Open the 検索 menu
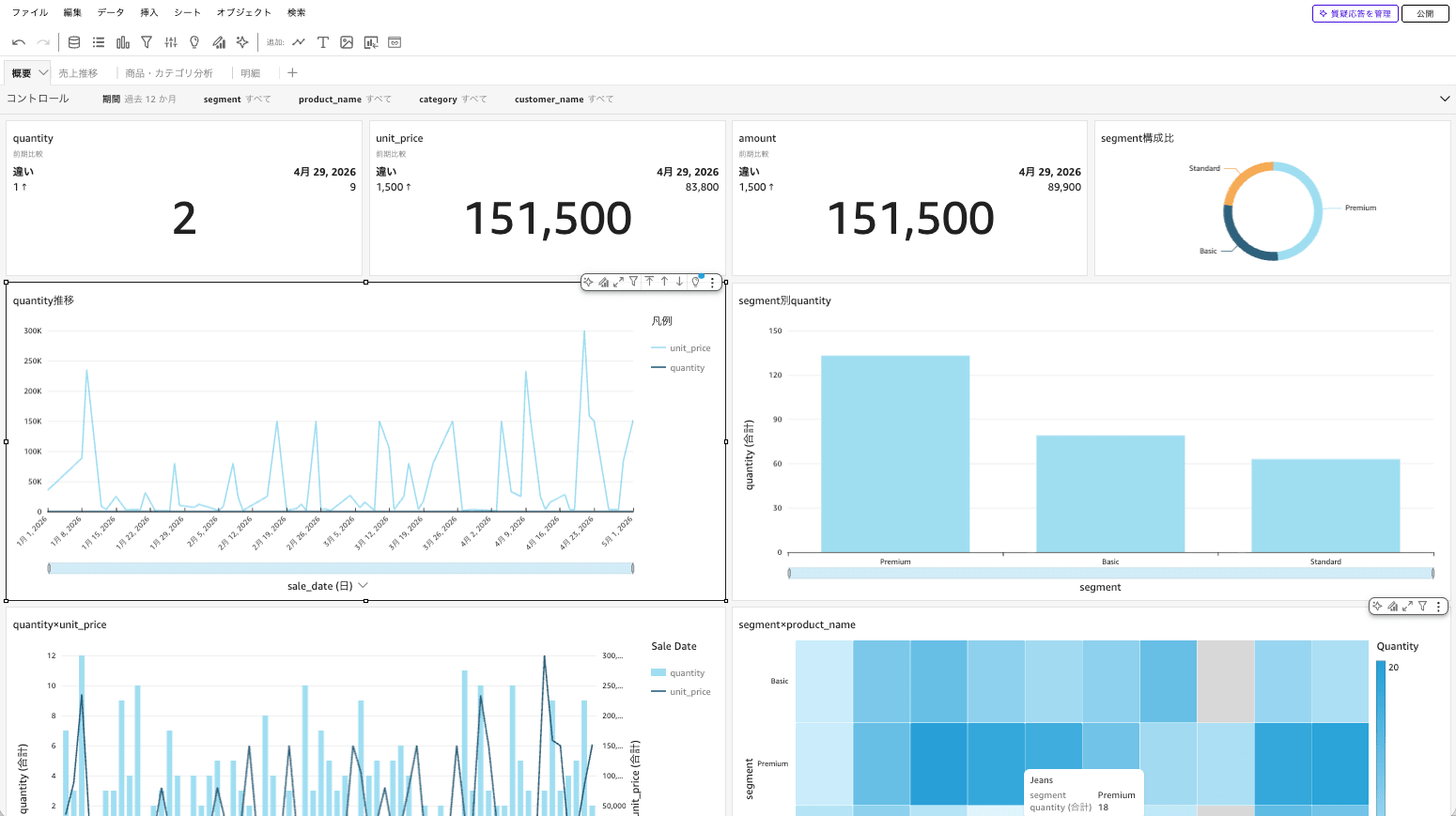The image size is (1456, 816). [297, 12]
